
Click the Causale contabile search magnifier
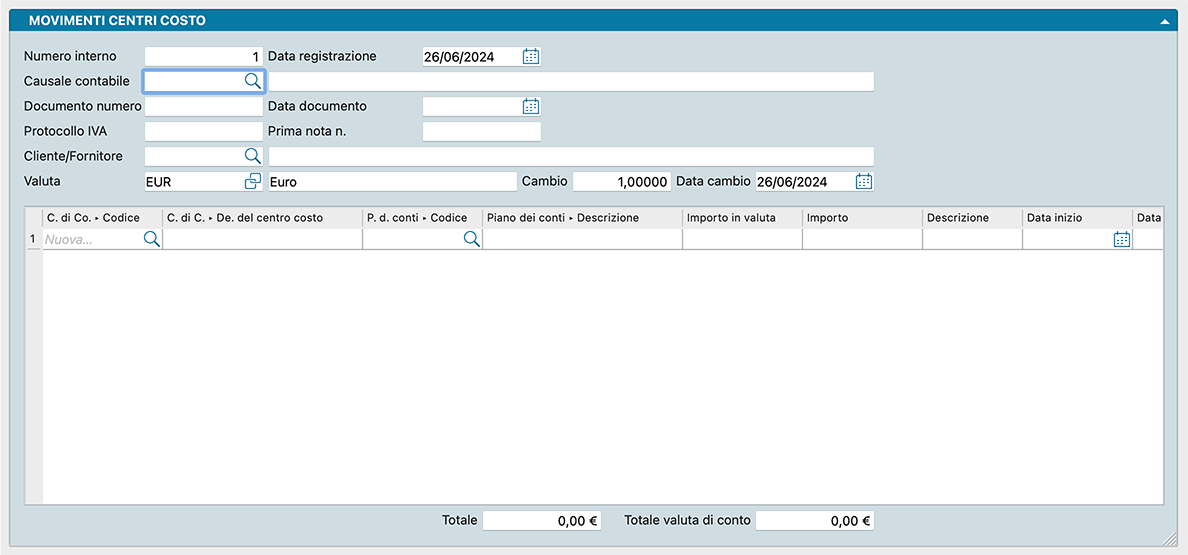(253, 81)
